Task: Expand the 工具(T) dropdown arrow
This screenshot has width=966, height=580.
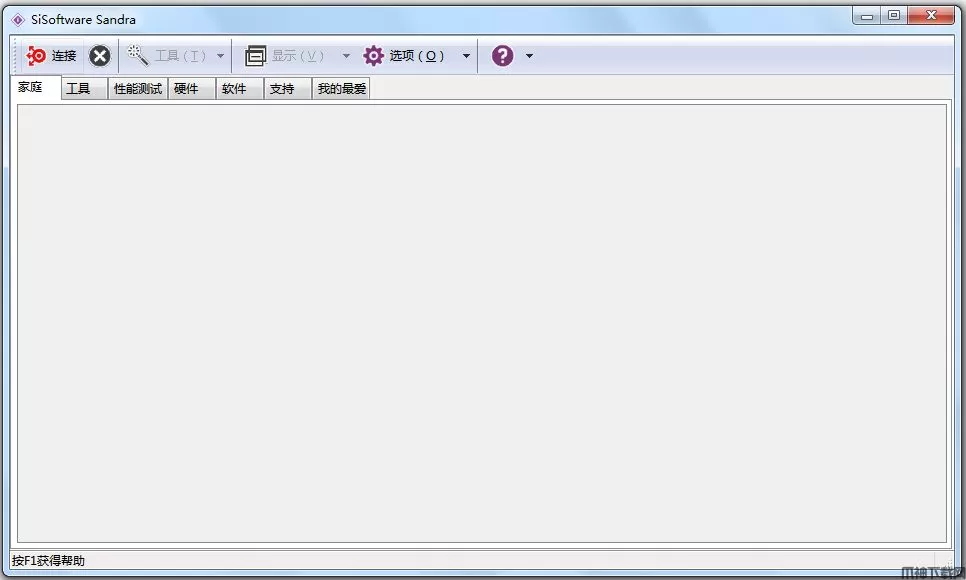Action: tap(221, 56)
